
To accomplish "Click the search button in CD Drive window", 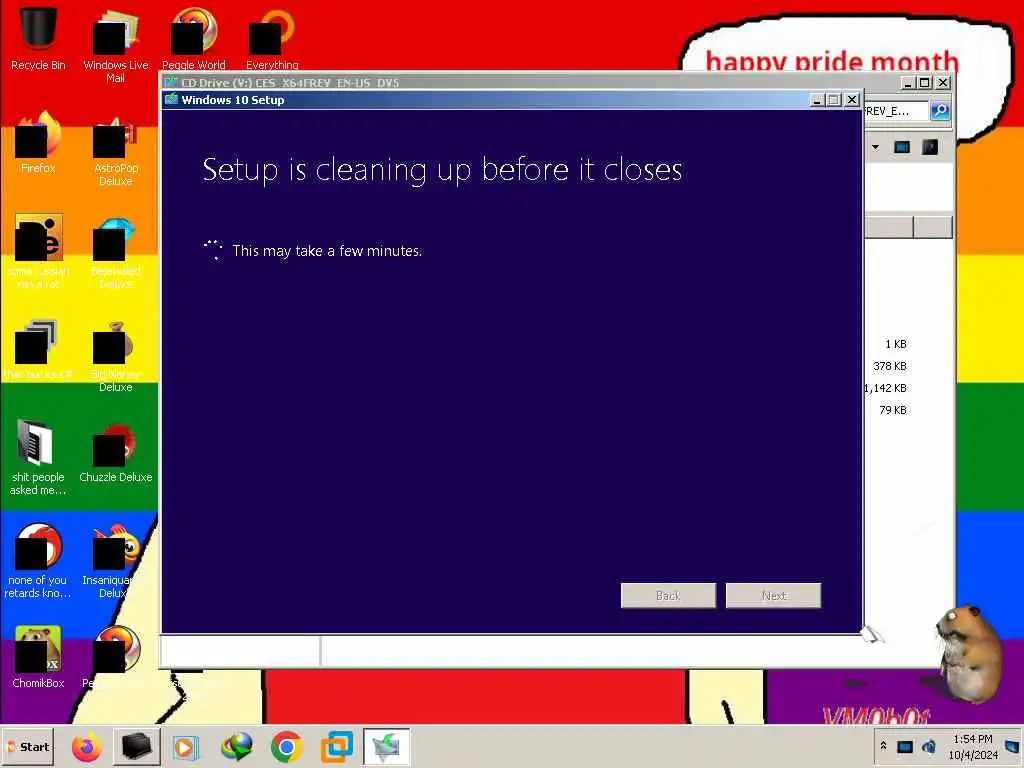I will point(940,111).
